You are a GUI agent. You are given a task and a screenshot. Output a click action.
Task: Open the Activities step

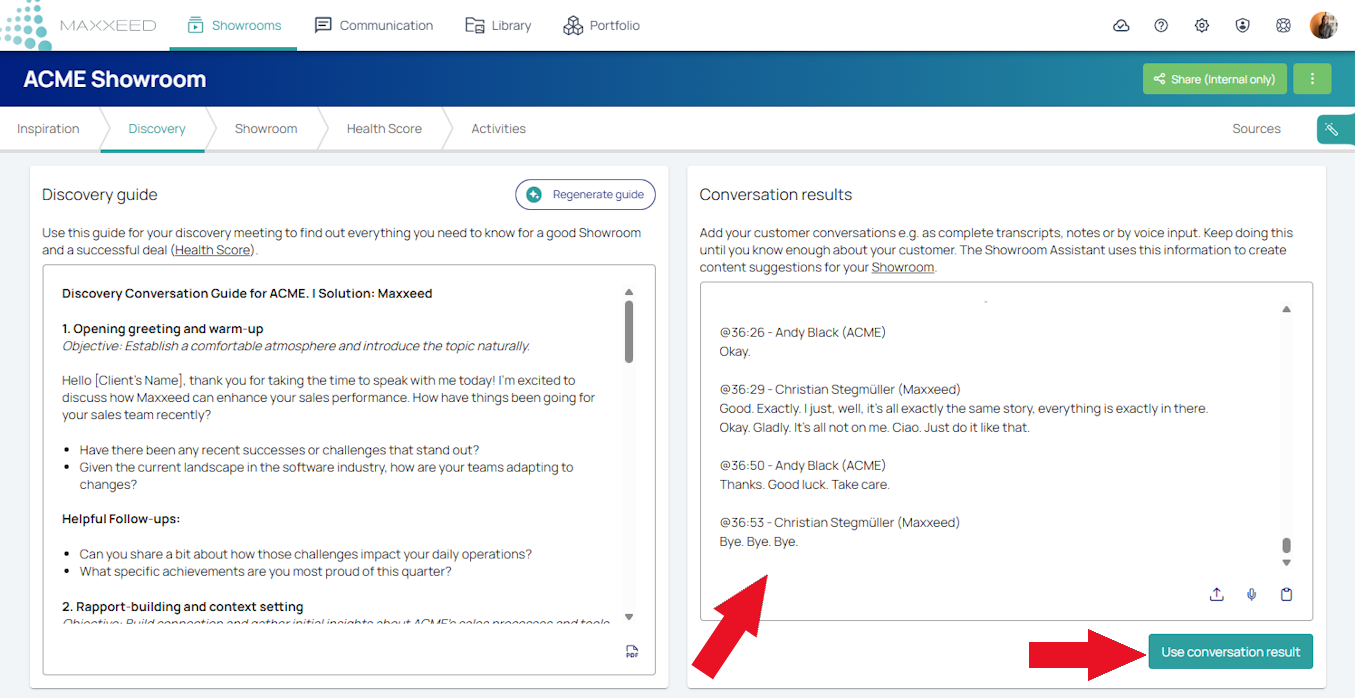pyautogui.click(x=498, y=129)
